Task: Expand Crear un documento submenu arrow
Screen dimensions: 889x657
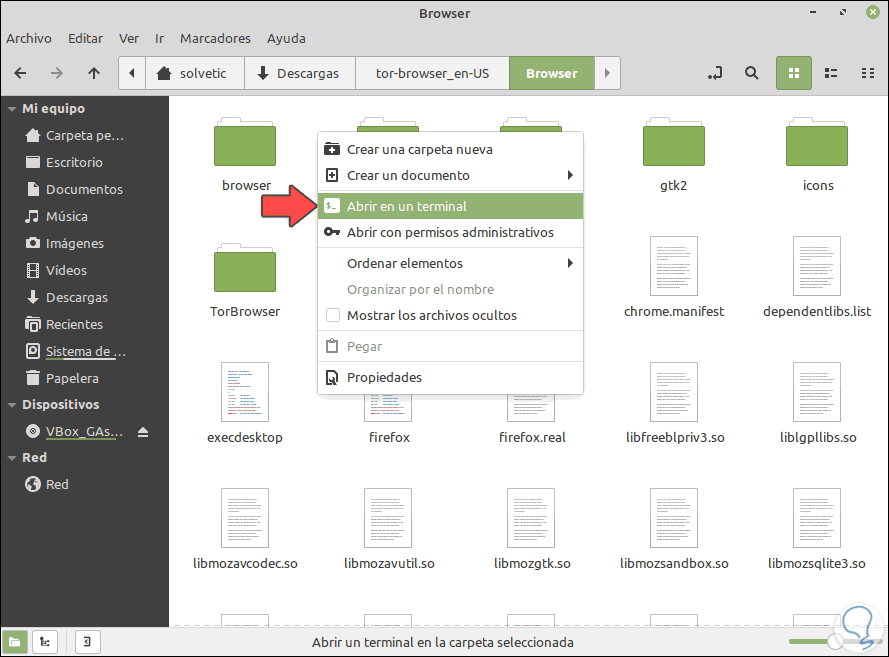Action: pyautogui.click(x=570, y=175)
